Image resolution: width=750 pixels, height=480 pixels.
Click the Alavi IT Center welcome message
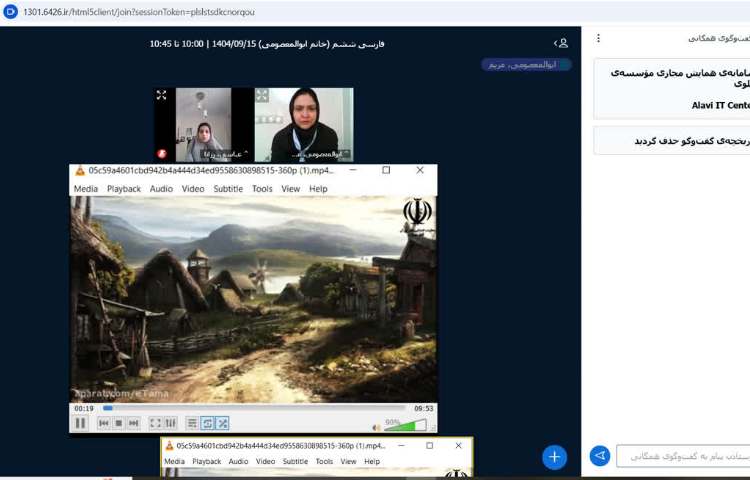coord(672,89)
